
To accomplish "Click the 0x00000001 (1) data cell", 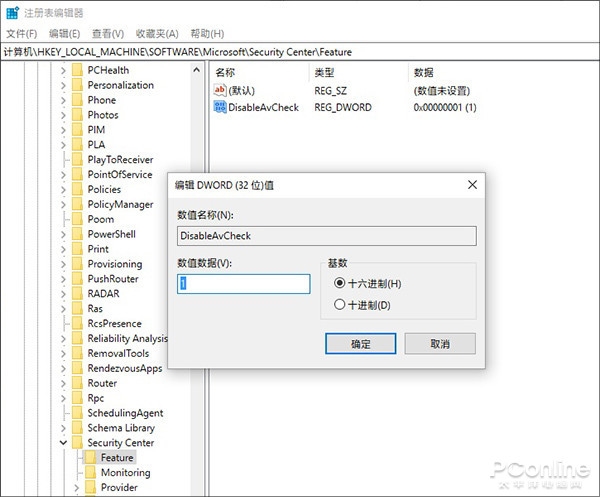I will [x=445, y=107].
